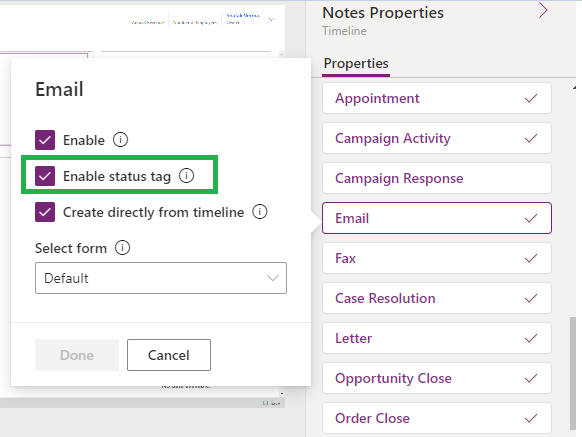Click the Done button
Image resolution: width=582 pixels, height=437 pixels.
pyautogui.click(x=77, y=355)
